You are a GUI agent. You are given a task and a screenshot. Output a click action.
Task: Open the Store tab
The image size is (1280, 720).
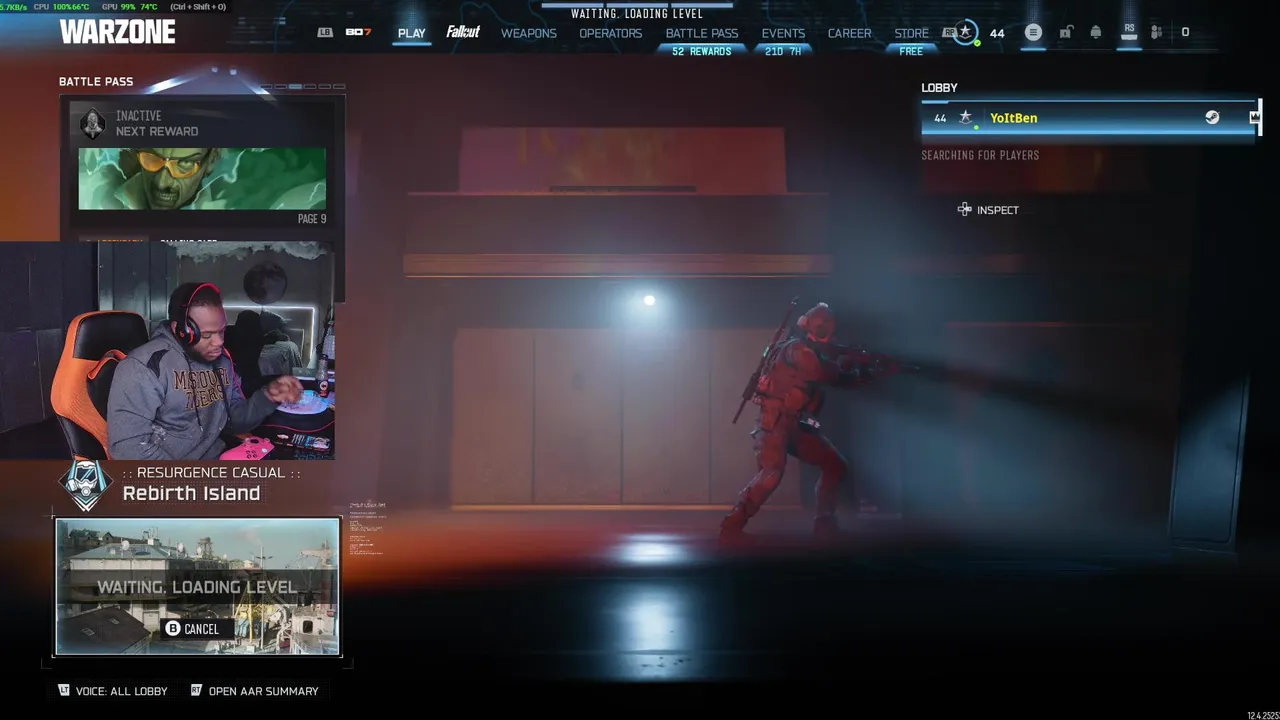pyautogui.click(x=911, y=33)
